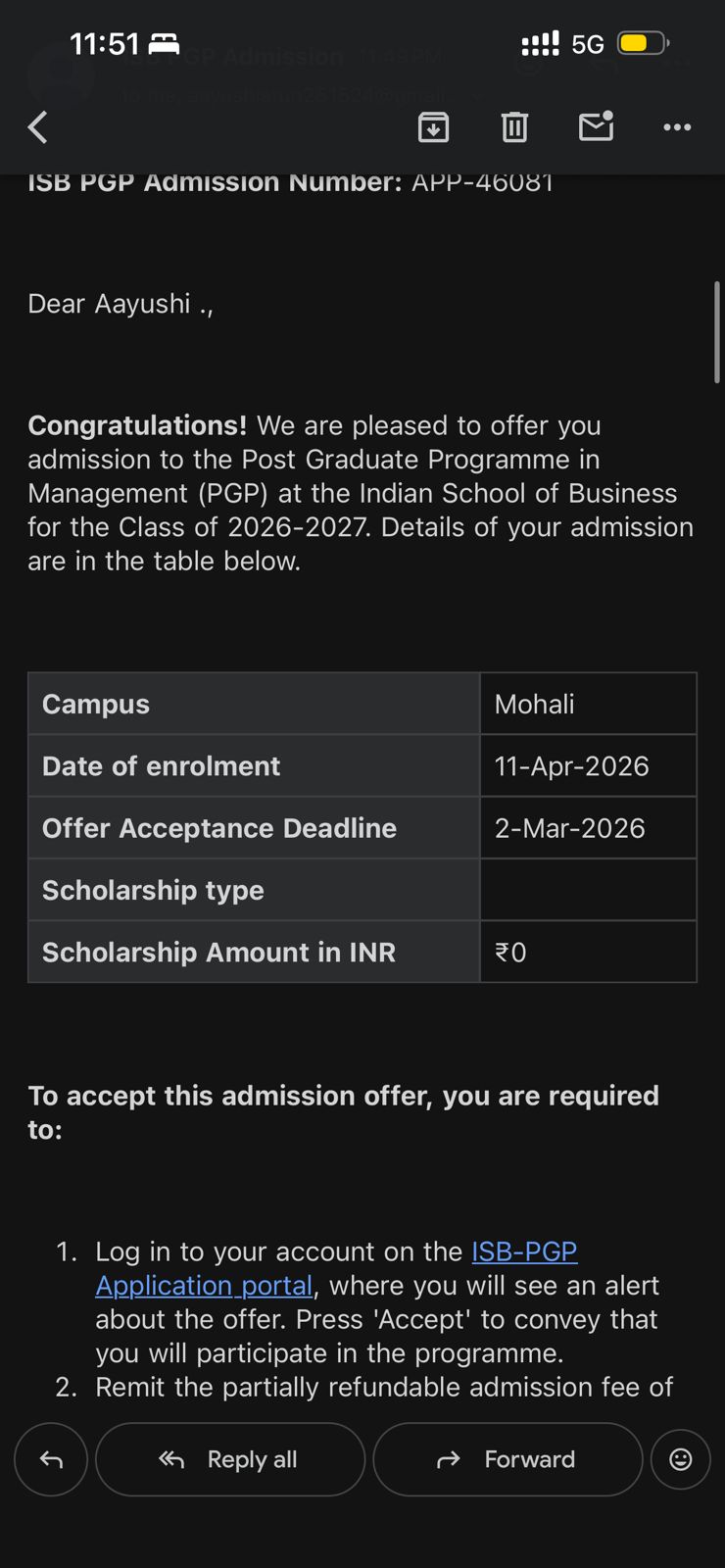The height and width of the screenshot is (1568, 725).
Task: Click the email's vertical scrollbar thumb
Action: (717, 331)
